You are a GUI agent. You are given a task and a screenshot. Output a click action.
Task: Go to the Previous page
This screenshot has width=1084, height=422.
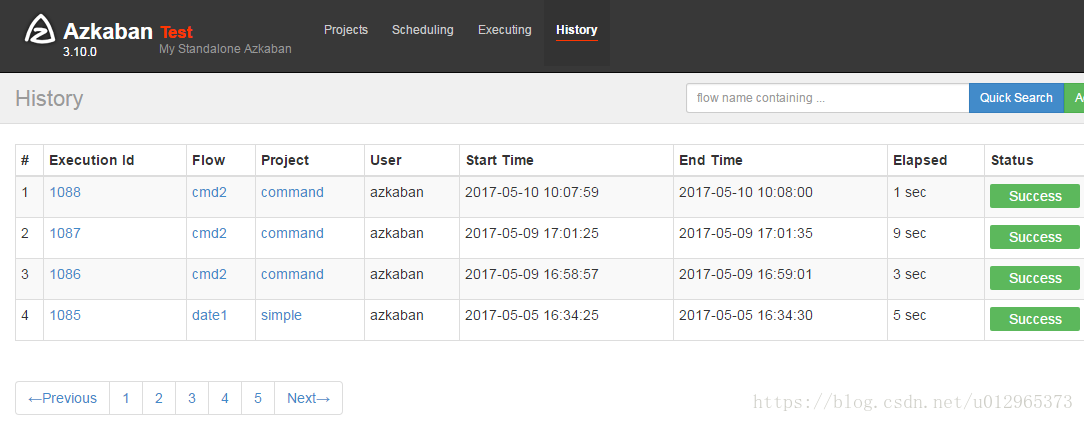click(x=62, y=398)
